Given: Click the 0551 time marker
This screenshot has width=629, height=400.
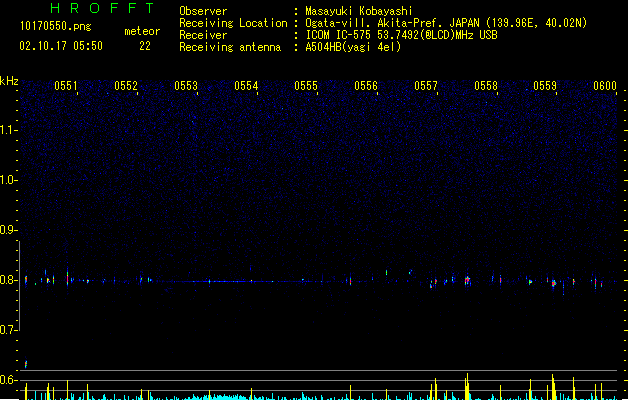Looking at the screenshot, I should (66, 86).
